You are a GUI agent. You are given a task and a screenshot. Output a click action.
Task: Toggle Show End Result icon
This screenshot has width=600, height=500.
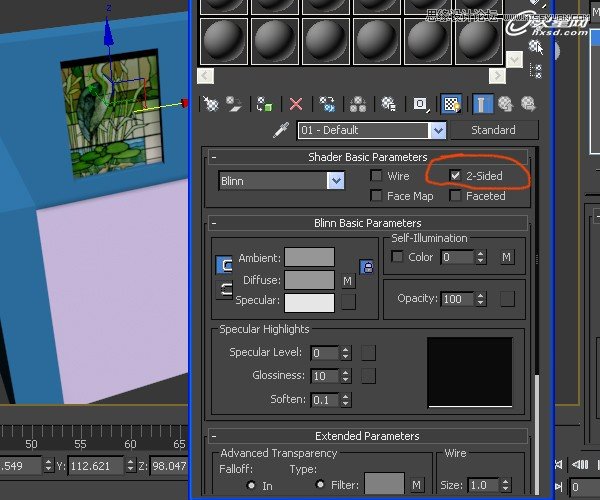point(482,104)
